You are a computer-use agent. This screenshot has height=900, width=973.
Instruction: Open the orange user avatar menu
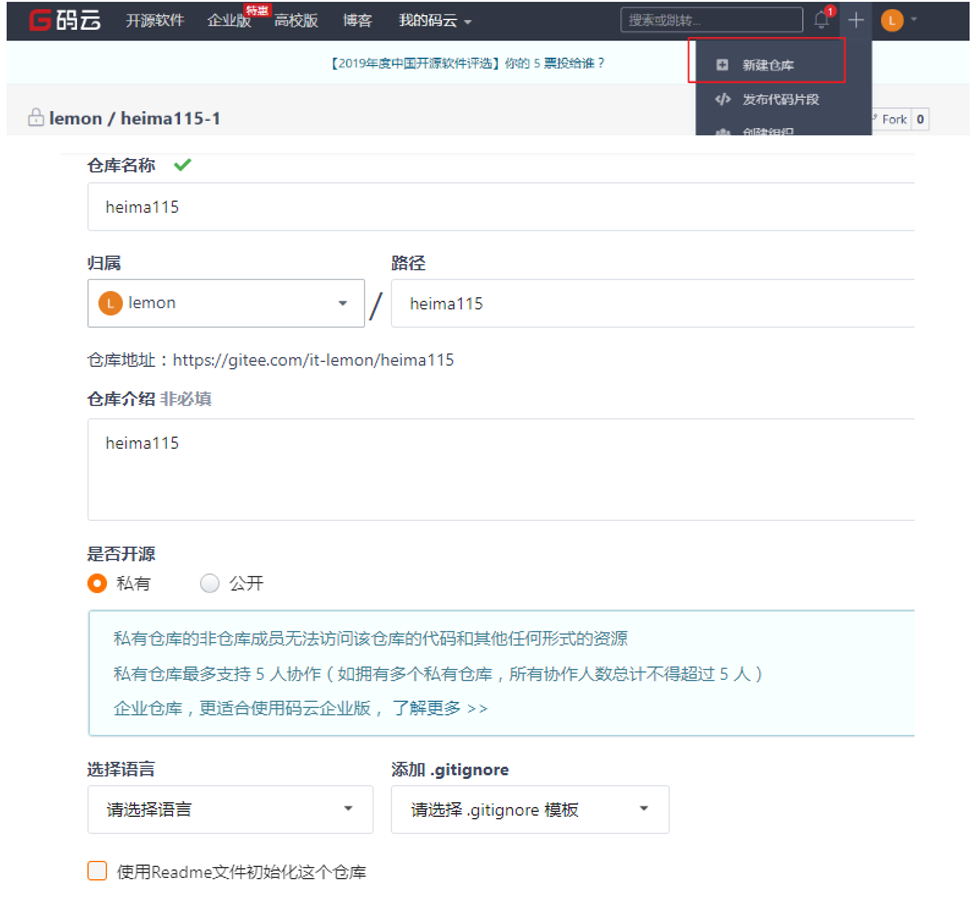tap(892, 20)
